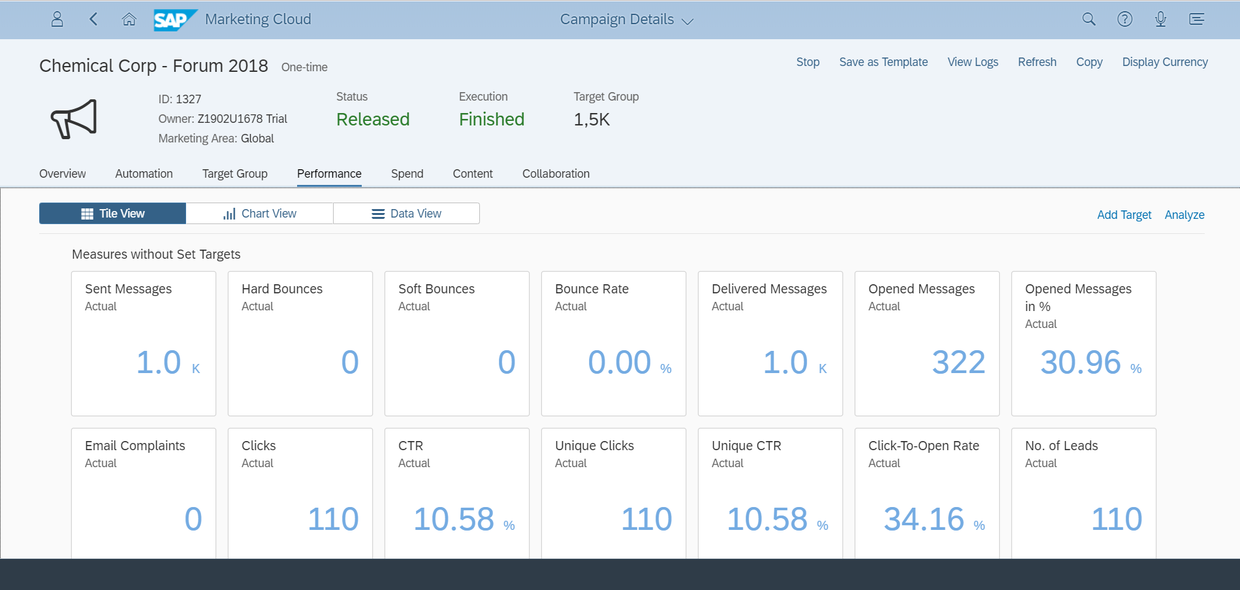
Task: Click the Marketing Area: Global text
Action: point(216,138)
